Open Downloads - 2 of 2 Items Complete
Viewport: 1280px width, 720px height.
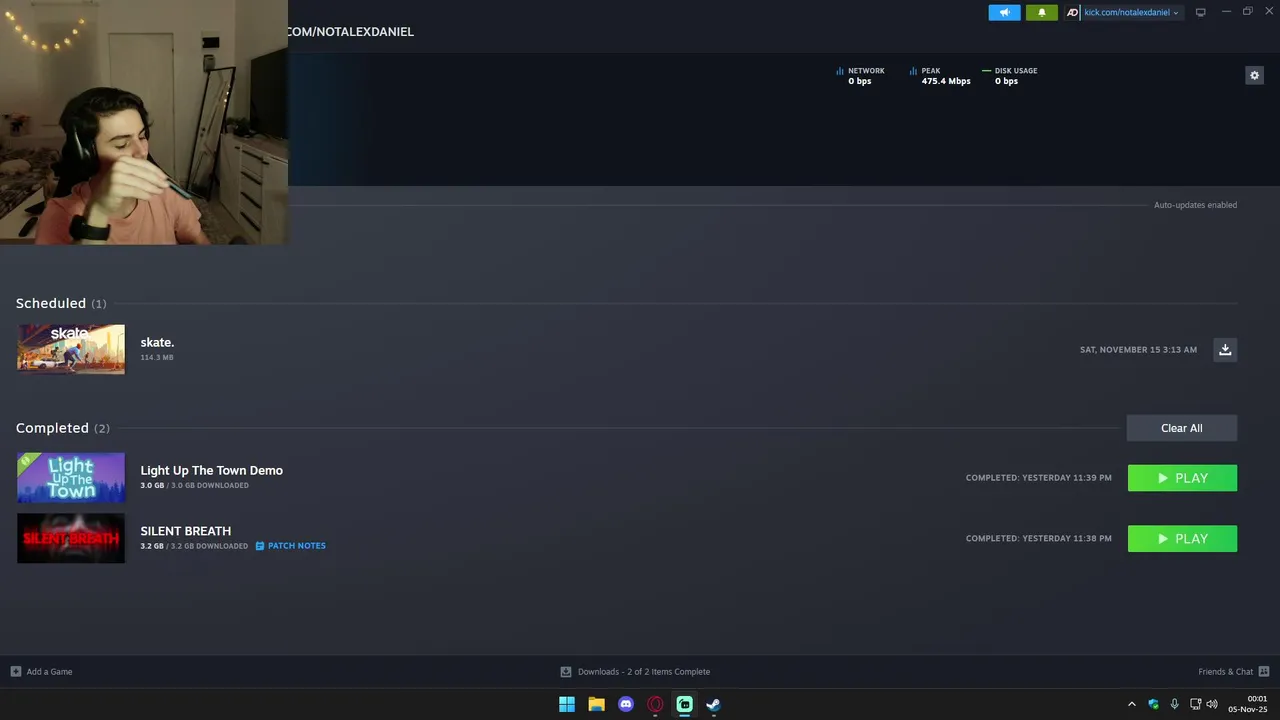644,672
